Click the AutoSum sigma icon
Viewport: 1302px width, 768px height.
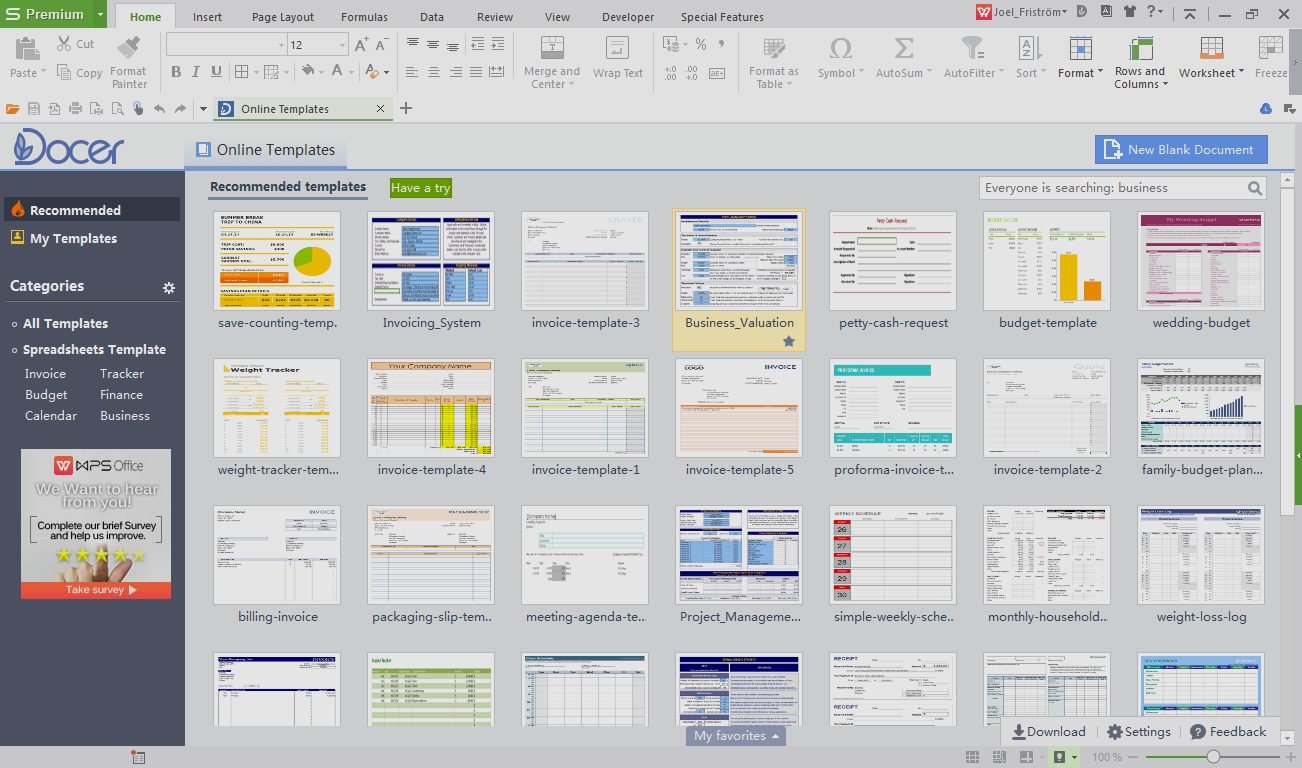click(903, 48)
